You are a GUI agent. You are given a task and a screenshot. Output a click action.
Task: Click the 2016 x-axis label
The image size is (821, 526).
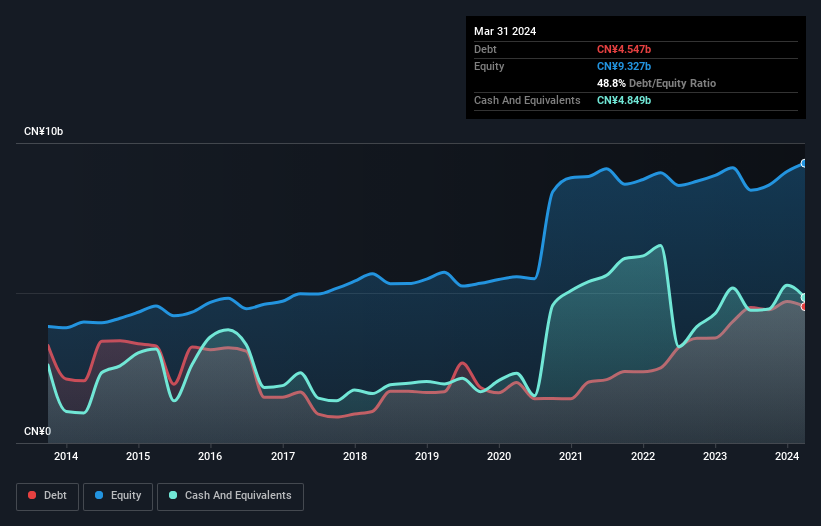[x=210, y=456]
